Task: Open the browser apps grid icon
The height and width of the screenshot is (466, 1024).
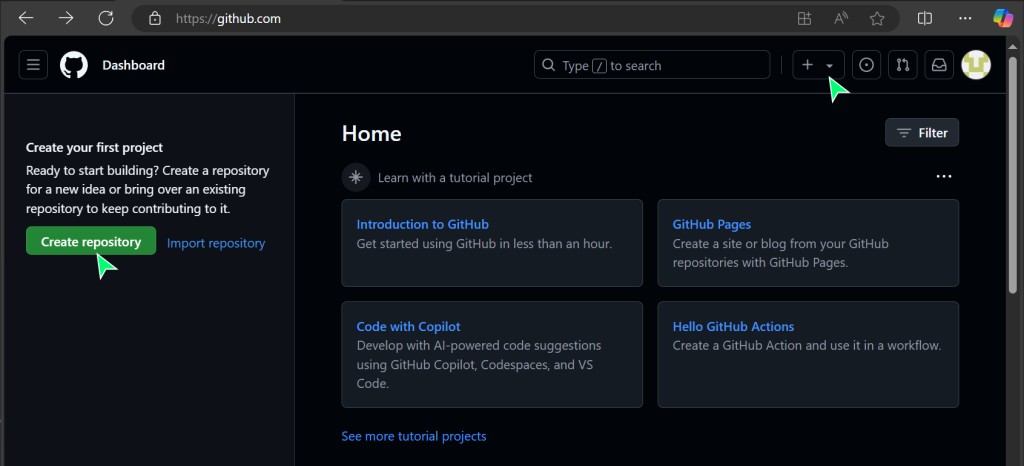Action: [x=805, y=18]
